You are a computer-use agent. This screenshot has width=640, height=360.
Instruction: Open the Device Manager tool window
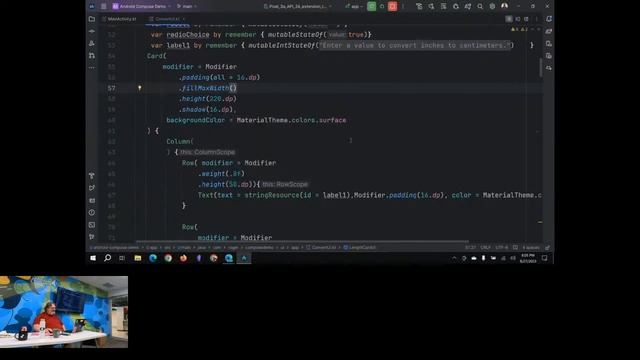coord(549,43)
